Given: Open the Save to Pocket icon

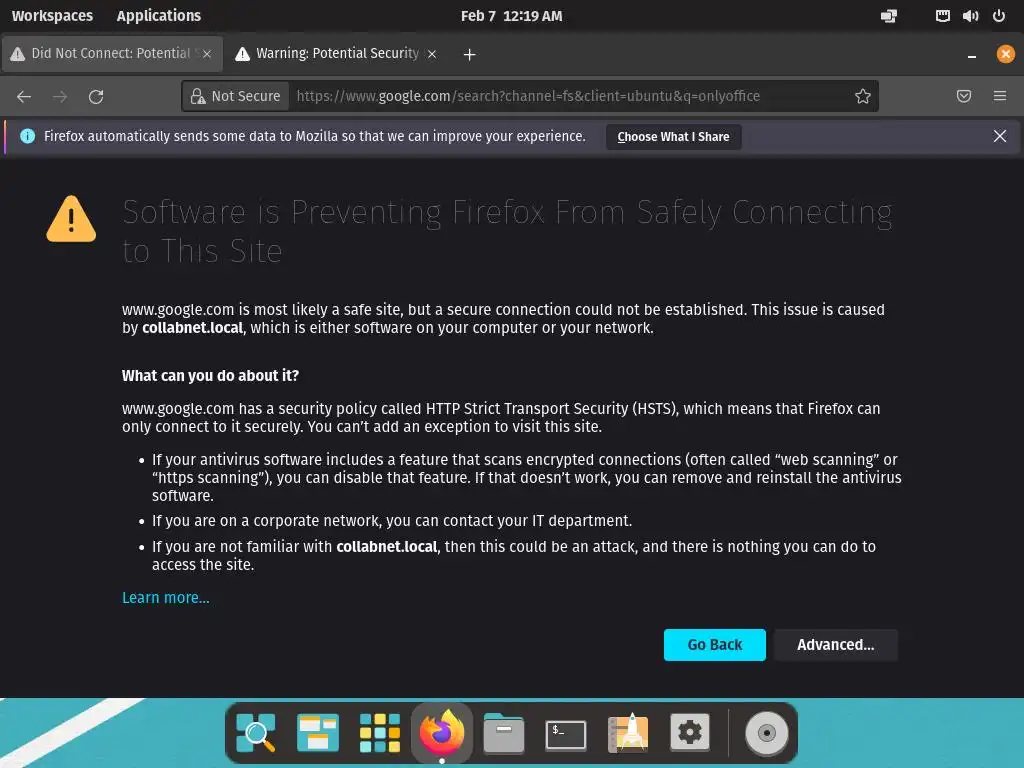Looking at the screenshot, I should click(x=964, y=97).
